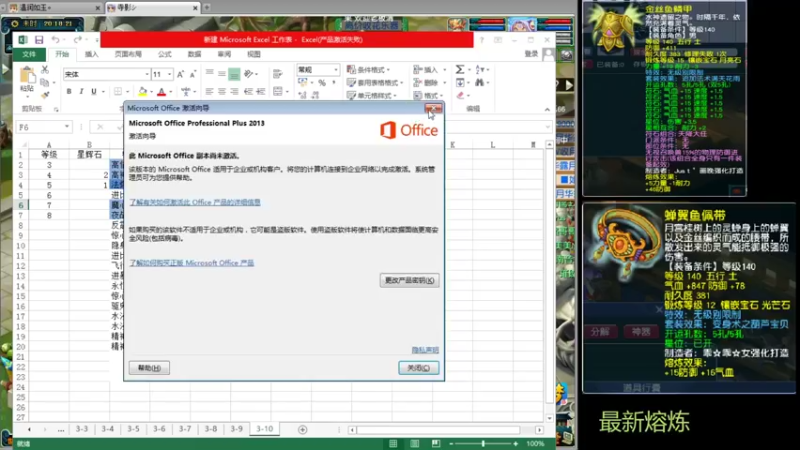This screenshot has width=800, height=450.
Task: Switch to the Formulas ribbon tab
Action: coord(164,54)
